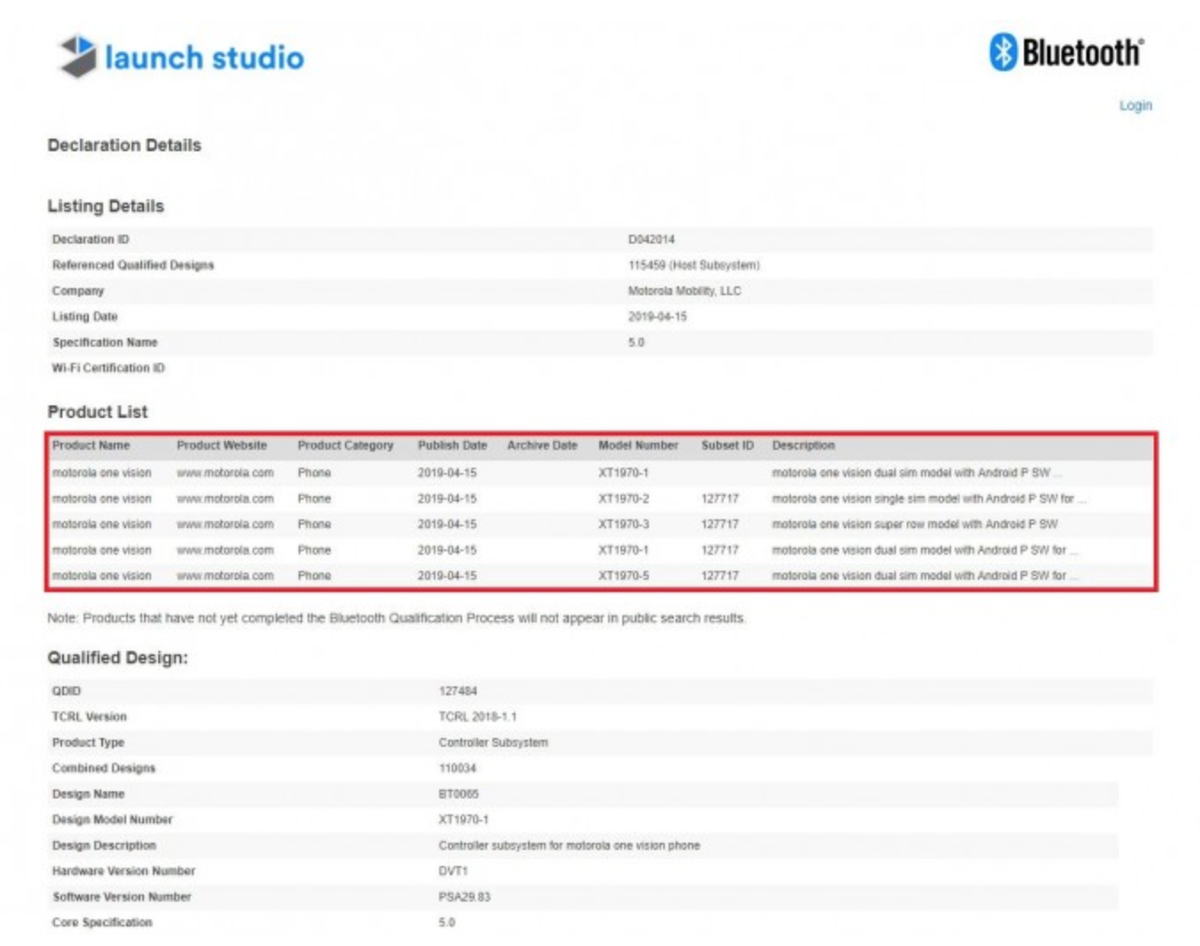Click the Bluetooth logo
Viewport: 1200px width, 946px height.
tap(1066, 52)
